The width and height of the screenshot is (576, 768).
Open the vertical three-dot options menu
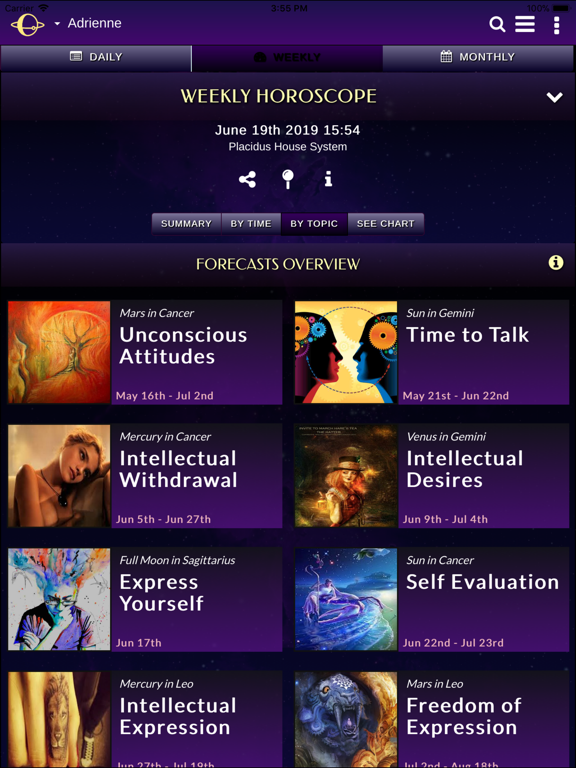[556, 24]
